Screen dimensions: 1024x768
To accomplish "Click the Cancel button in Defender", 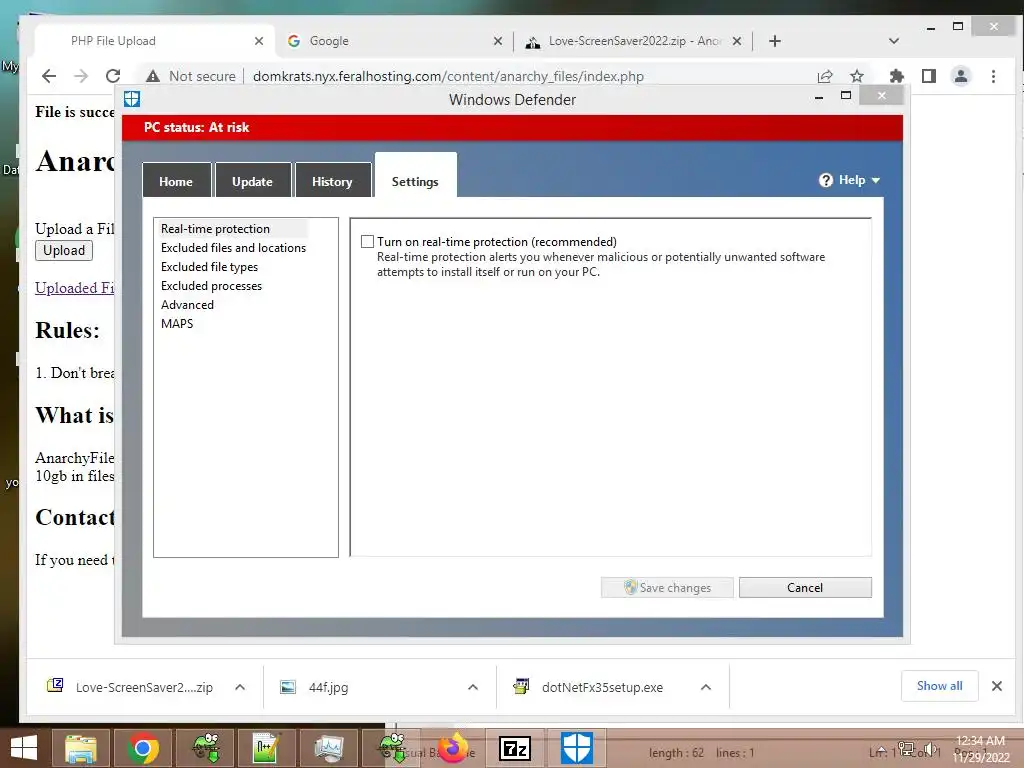I will [x=805, y=587].
